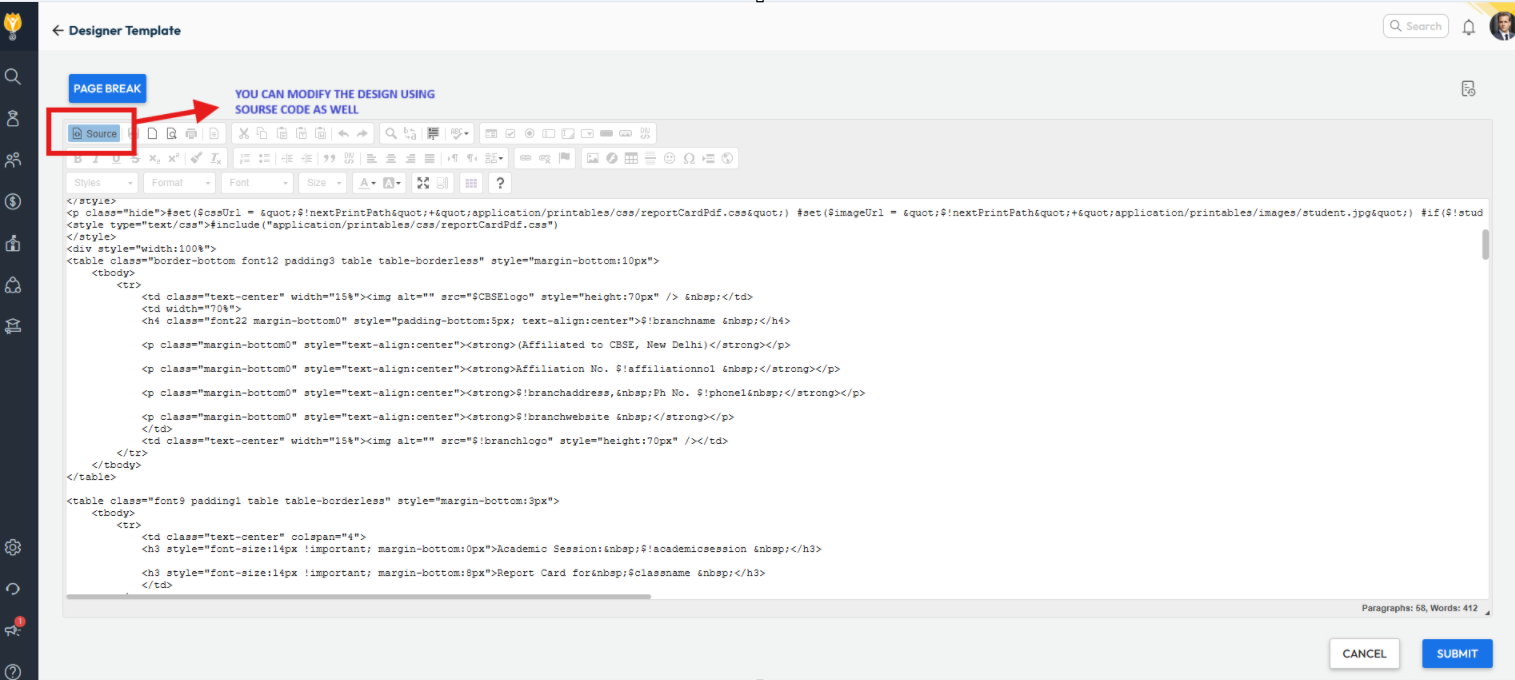Toggle Source code view in editor

pos(94,133)
